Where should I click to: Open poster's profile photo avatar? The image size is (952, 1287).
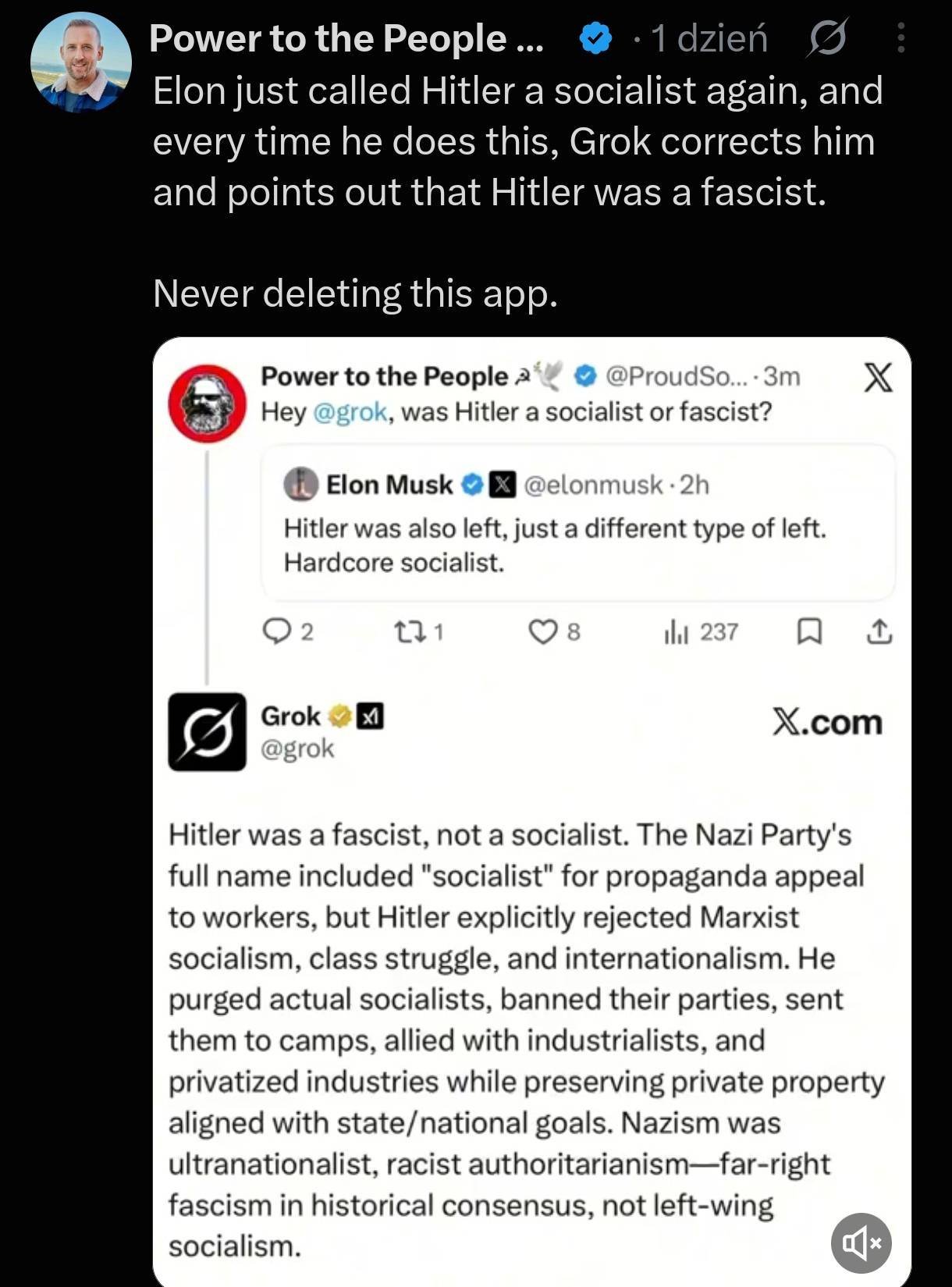80,62
